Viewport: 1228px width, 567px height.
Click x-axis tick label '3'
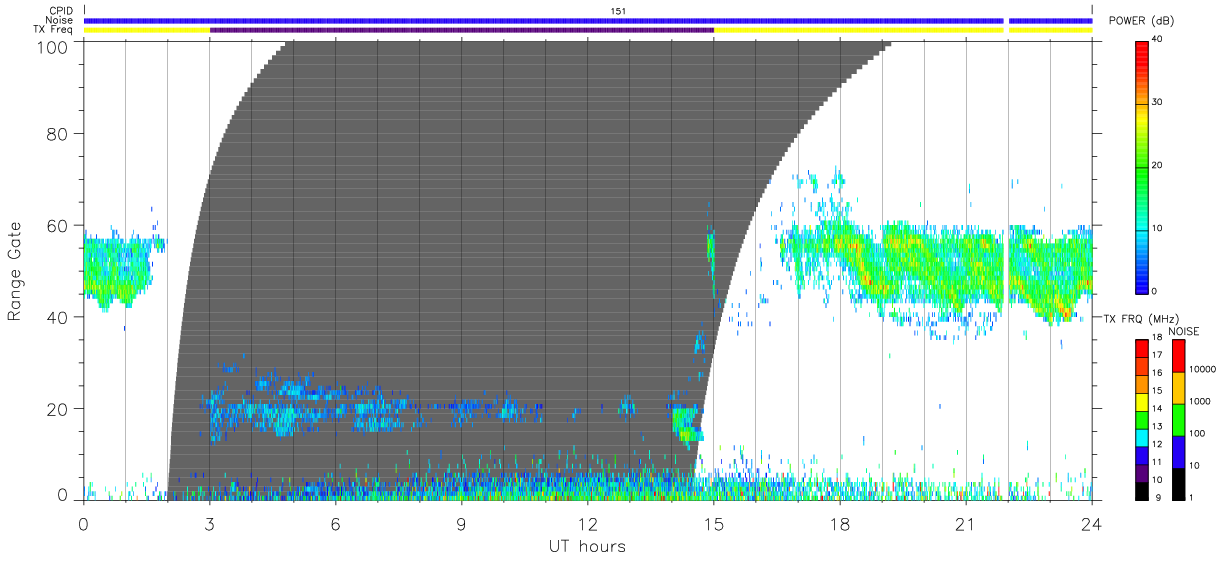[209, 523]
